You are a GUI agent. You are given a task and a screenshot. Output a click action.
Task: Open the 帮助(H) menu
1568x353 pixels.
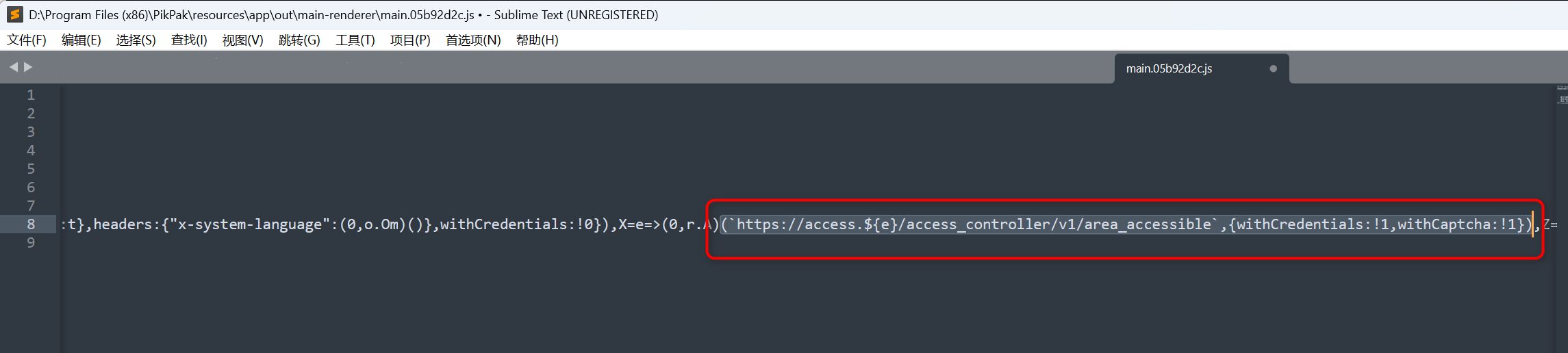[538, 40]
